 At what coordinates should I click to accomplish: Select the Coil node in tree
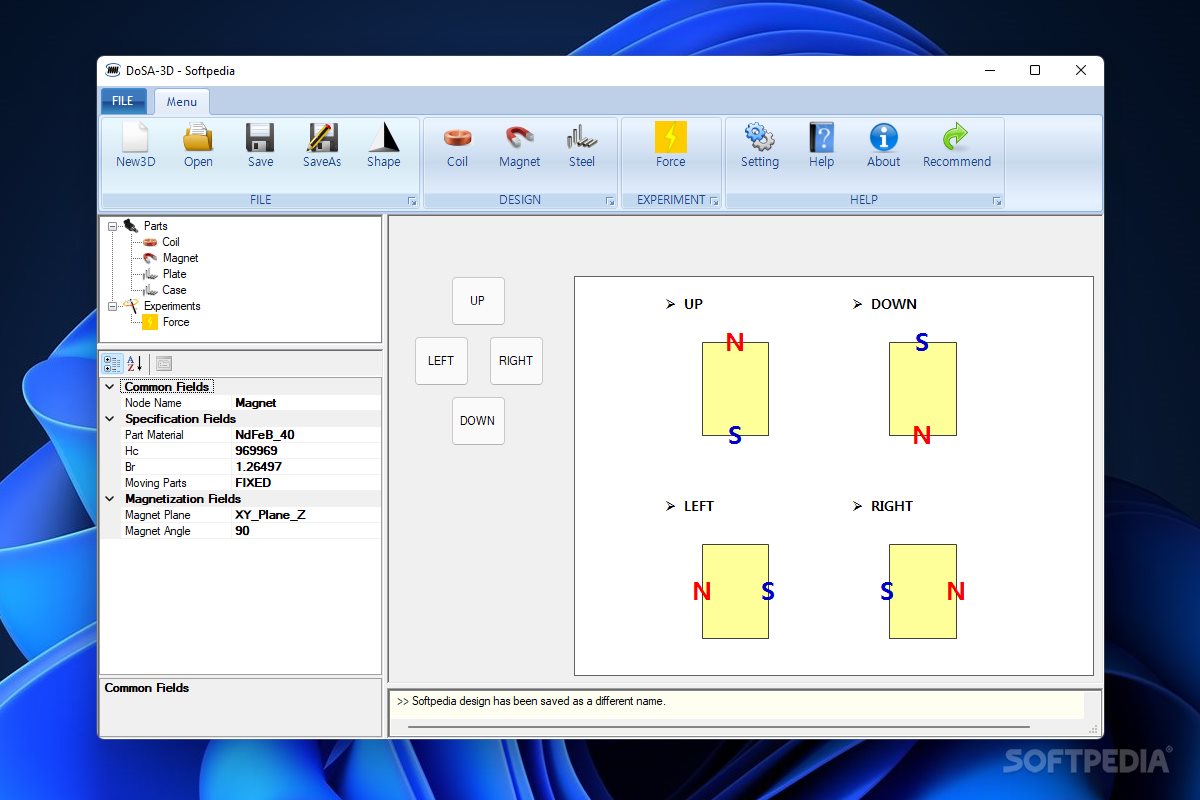171,242
